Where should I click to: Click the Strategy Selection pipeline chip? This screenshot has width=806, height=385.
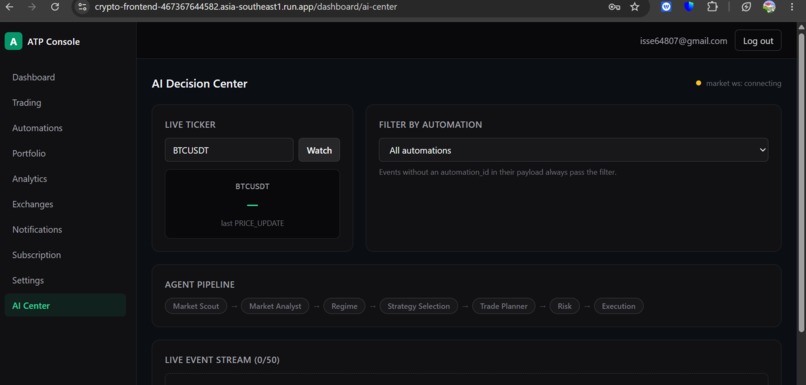point(418,306)
